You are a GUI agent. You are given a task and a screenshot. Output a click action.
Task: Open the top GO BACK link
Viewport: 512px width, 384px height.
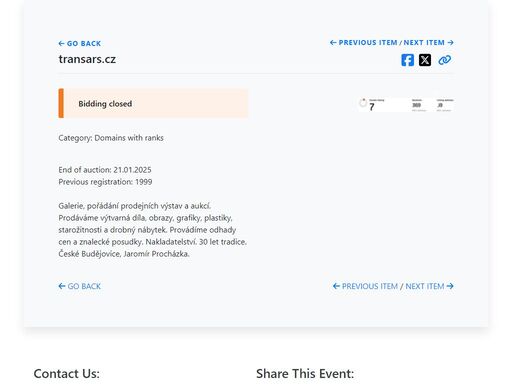80,43
